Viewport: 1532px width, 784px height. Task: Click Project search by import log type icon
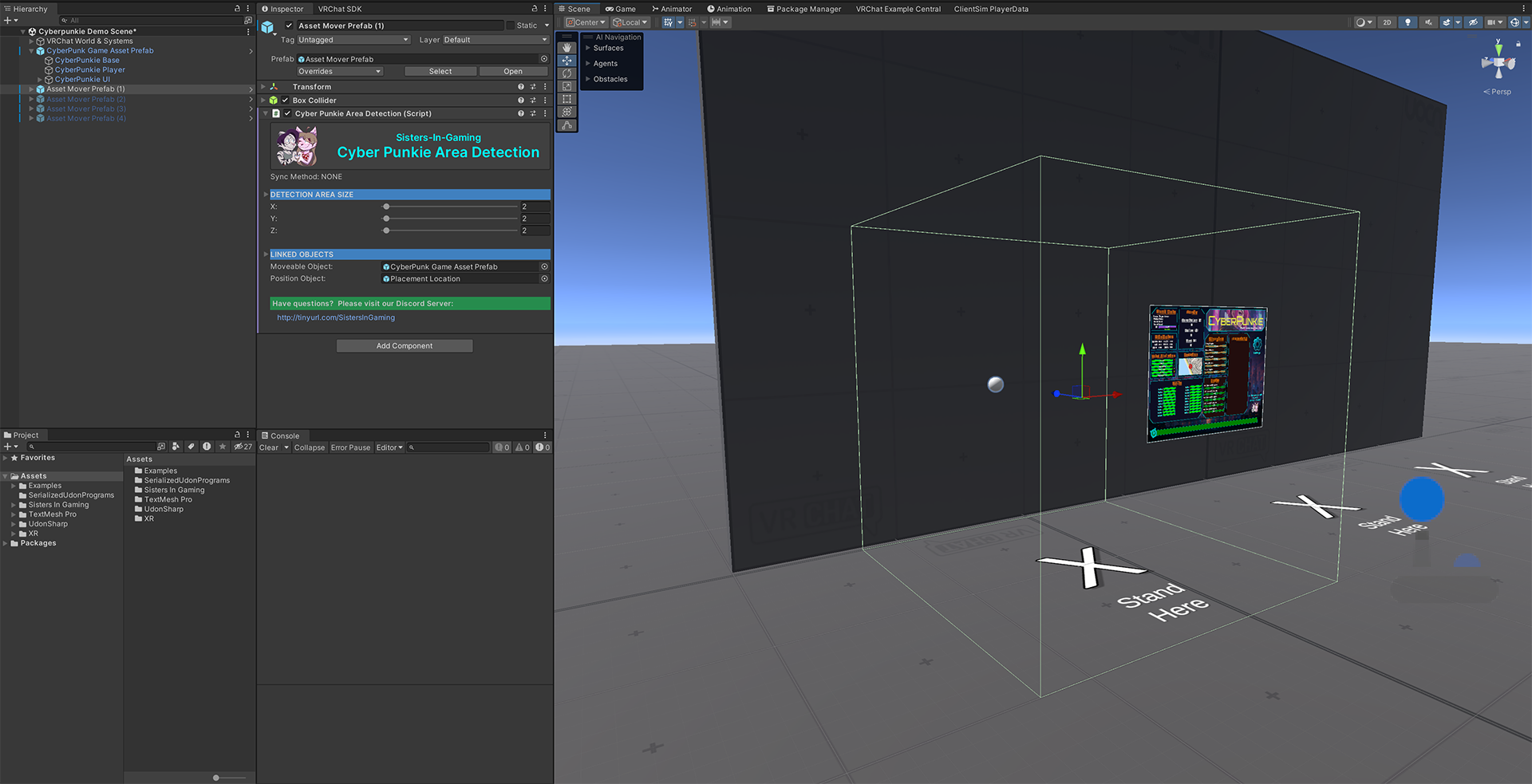tap(207, 447)
